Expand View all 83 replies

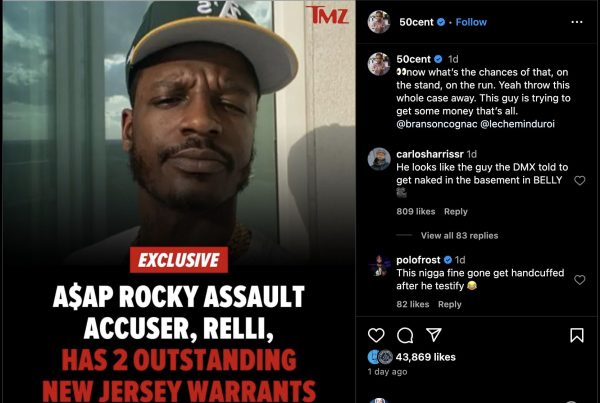pos(459,235)
